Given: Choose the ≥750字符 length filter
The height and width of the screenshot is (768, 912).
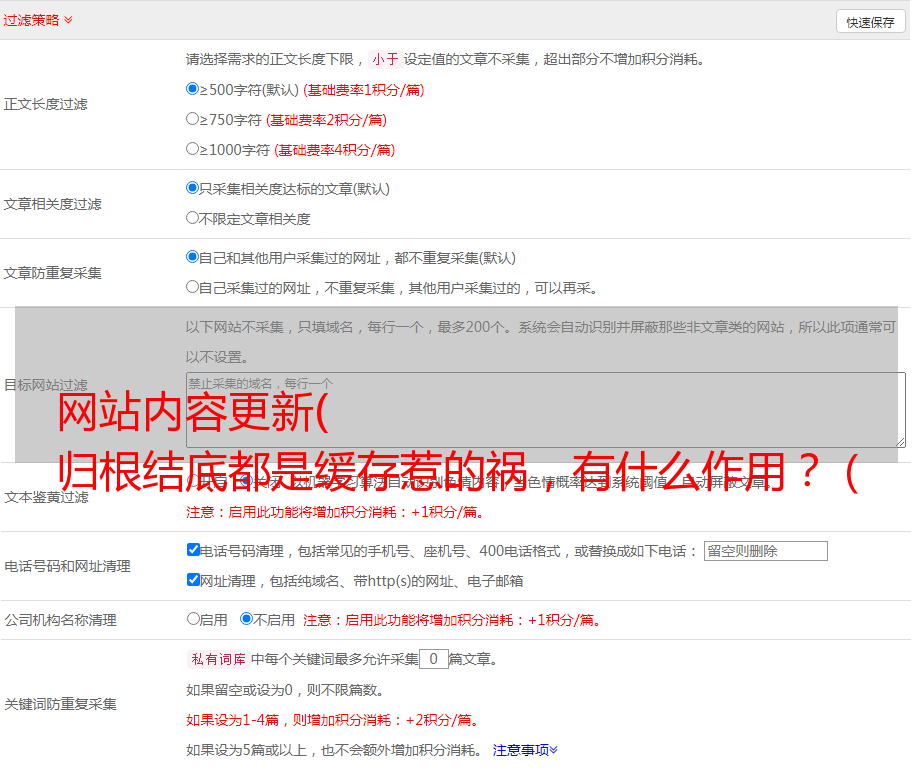Looking at the screenshot, I should [x=193, y=119].
